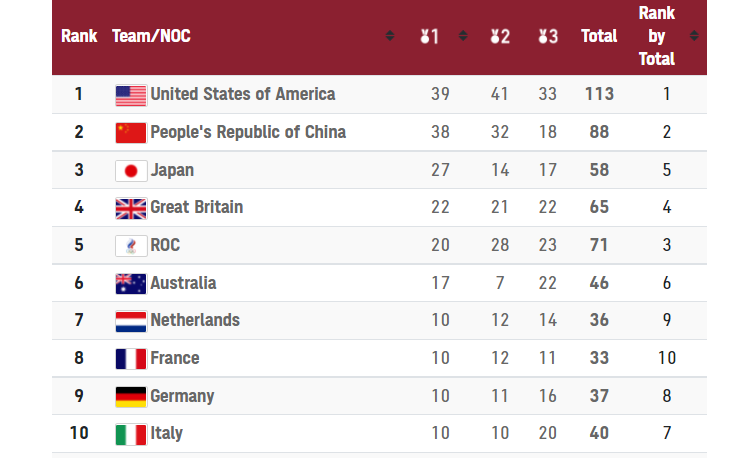Image resolution: width=752 pixels, height=458 pixels.
Task: Click the Rank column header
Action: pyautogui.click(x=79, y=36)
